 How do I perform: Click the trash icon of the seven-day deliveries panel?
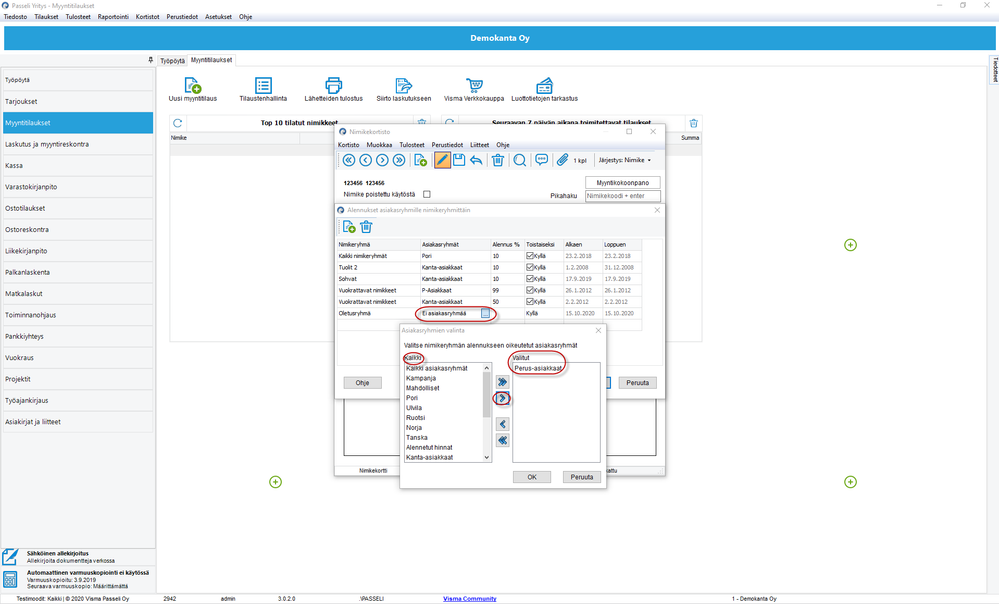(694, 123)
